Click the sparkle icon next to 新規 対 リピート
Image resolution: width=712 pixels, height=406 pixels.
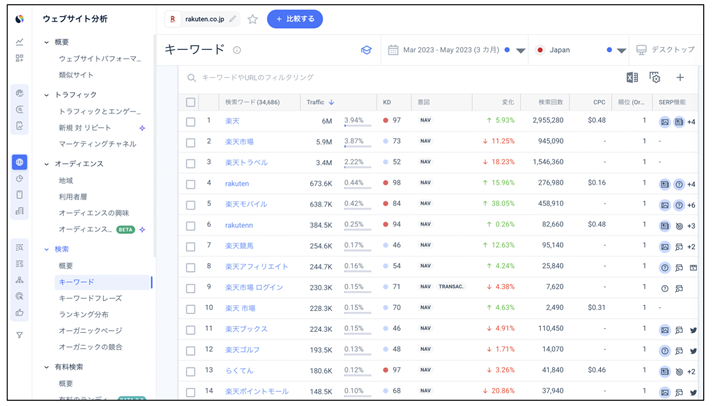142,129
